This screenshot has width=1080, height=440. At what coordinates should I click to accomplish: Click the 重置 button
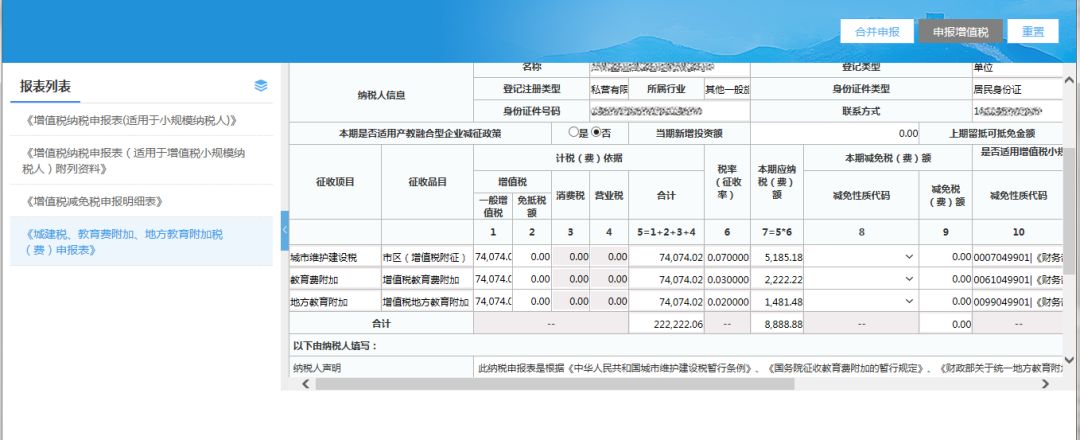[x=1033, y=31]
